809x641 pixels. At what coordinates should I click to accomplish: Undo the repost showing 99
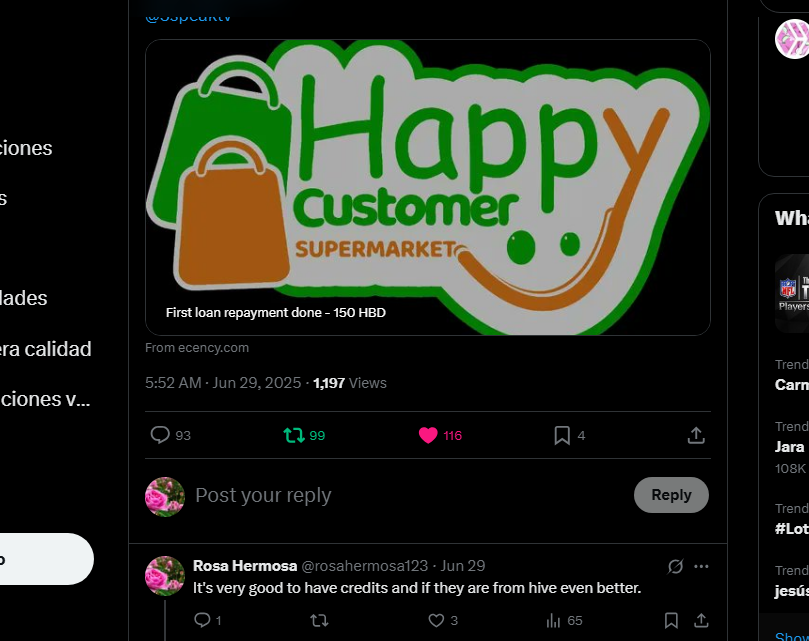click(294, 435)
